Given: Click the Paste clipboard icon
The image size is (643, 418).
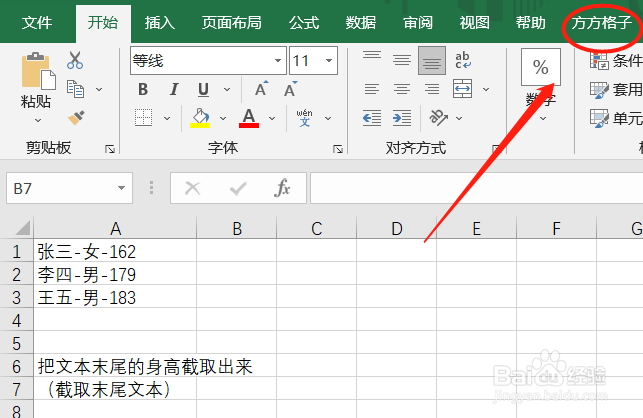Looking at the screenshot, I should pos(39,71).
